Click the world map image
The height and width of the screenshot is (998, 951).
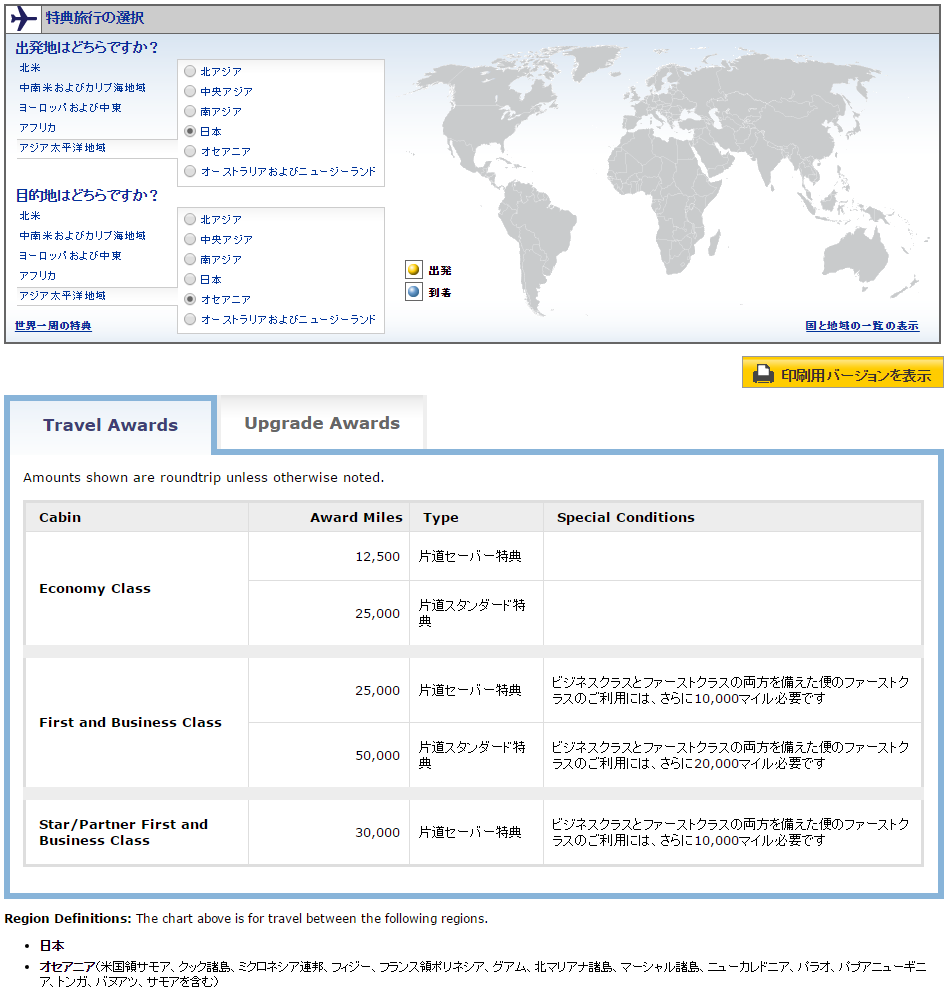click(x=665, y=181)
